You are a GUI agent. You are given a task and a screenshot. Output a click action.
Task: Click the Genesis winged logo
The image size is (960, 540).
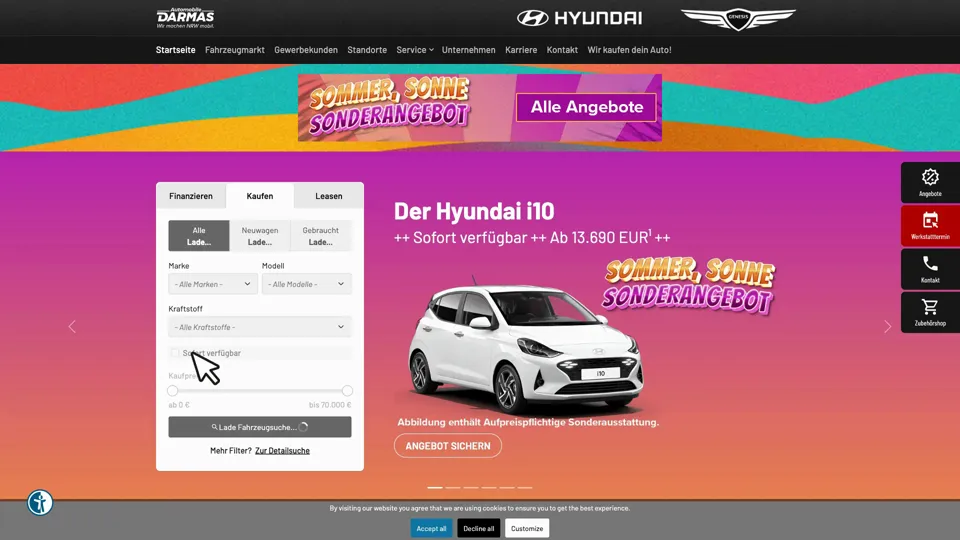738,19
